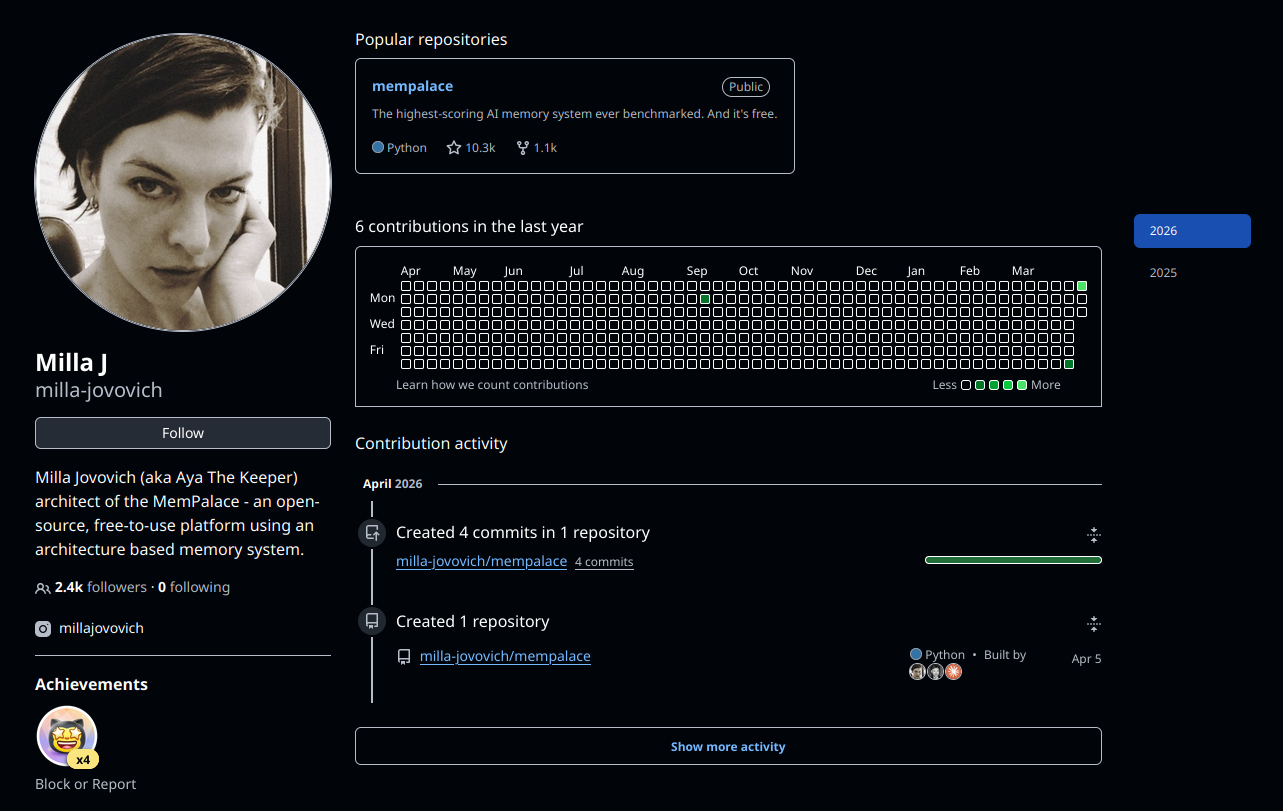Click the Instagram icon beside millajovovich
1283x811 pixels.
pyautogui.click(x=43, y=629)
